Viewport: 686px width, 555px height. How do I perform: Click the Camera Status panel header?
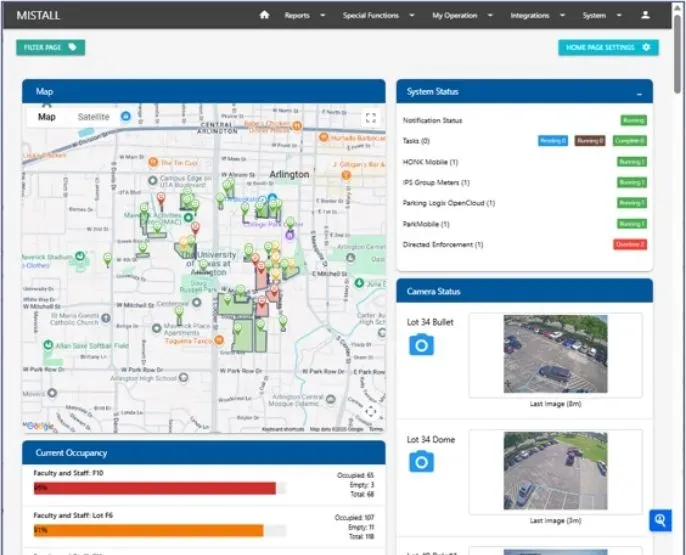pyautogui.click(x=525, y=291)
